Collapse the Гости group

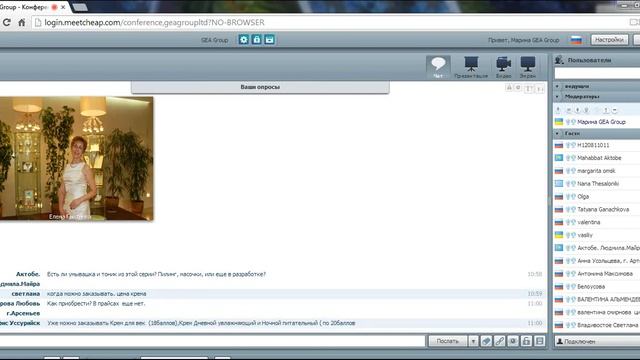pos(557,133)
